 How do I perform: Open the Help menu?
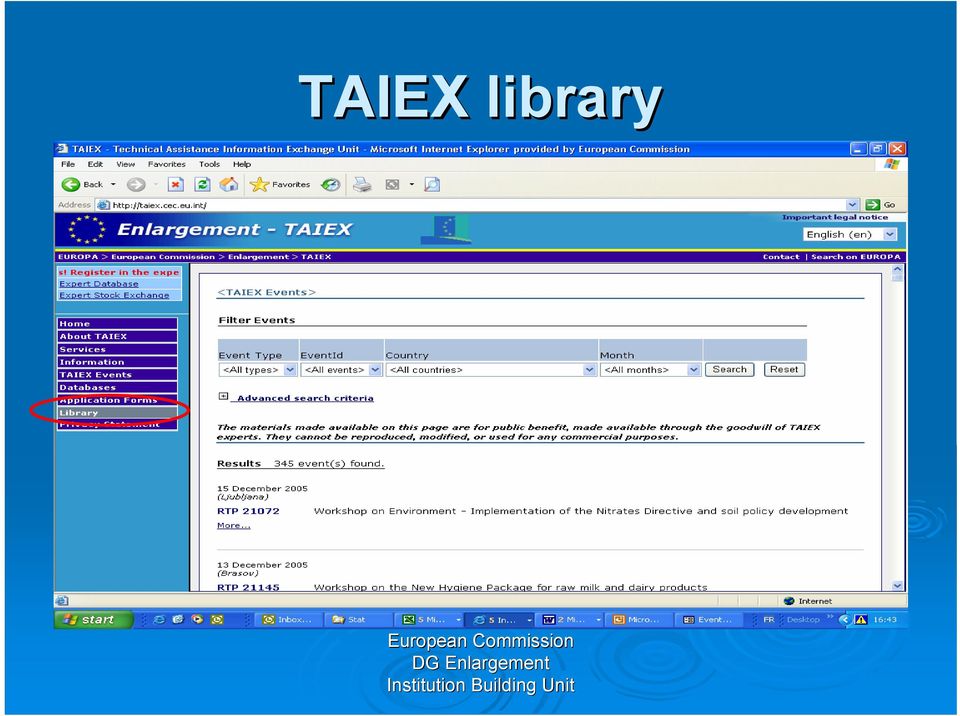242,164
